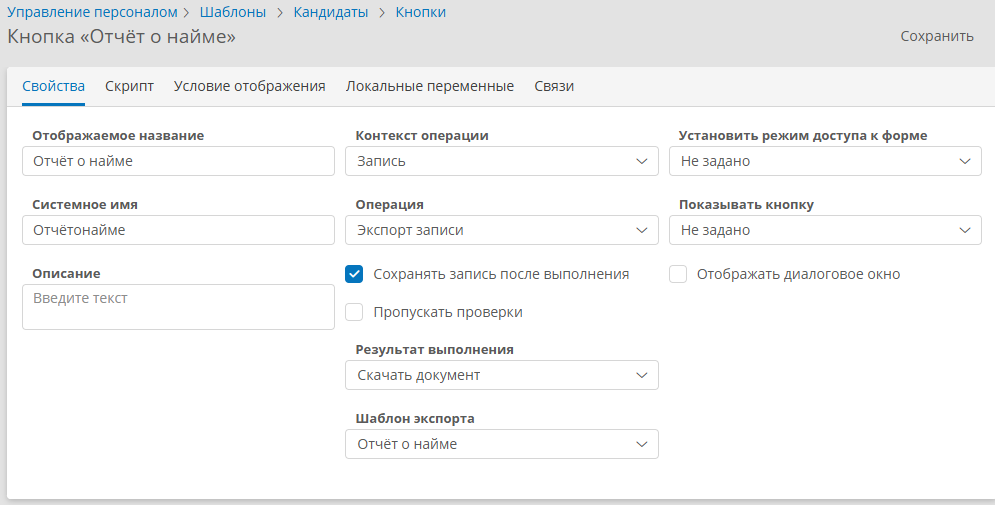The height and width of the screenshot is (505, 995).
Task: Click the Сохранить button
Action: [937, 36]
